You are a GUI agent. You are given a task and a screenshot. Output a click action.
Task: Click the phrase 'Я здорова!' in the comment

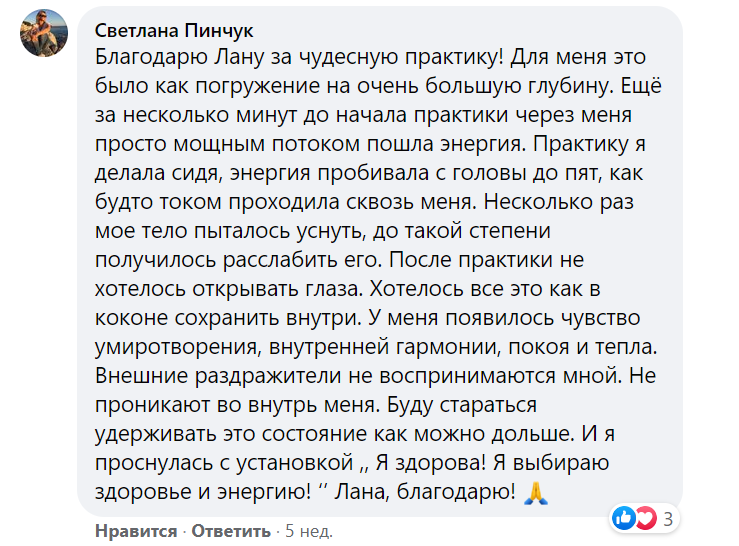click(430, 463)
